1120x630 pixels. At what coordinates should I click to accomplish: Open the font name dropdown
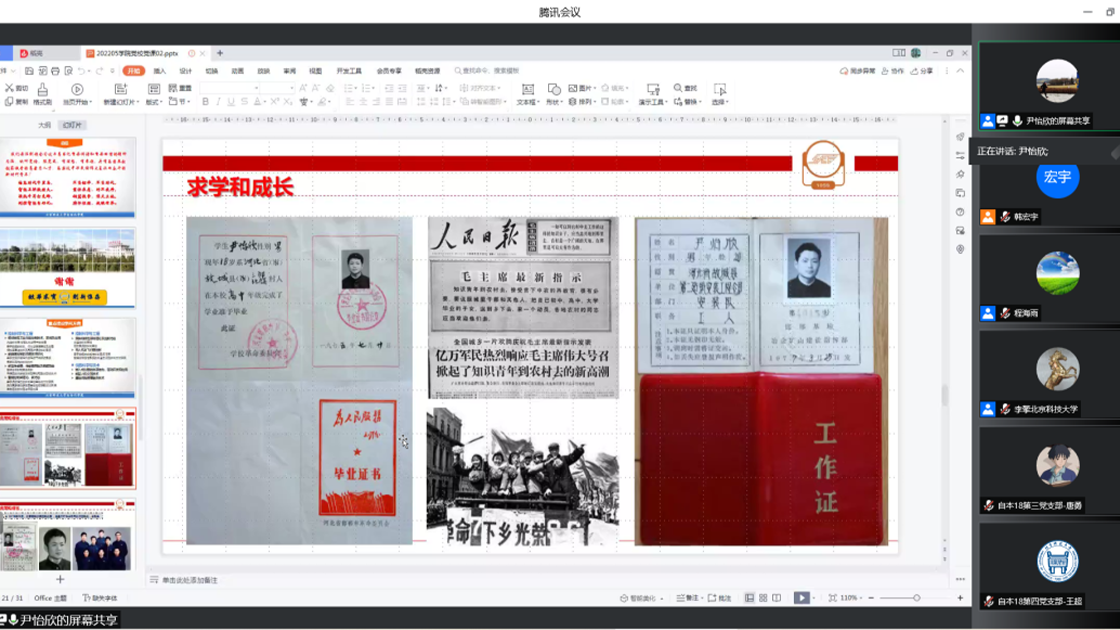click(x=258, y=89)
